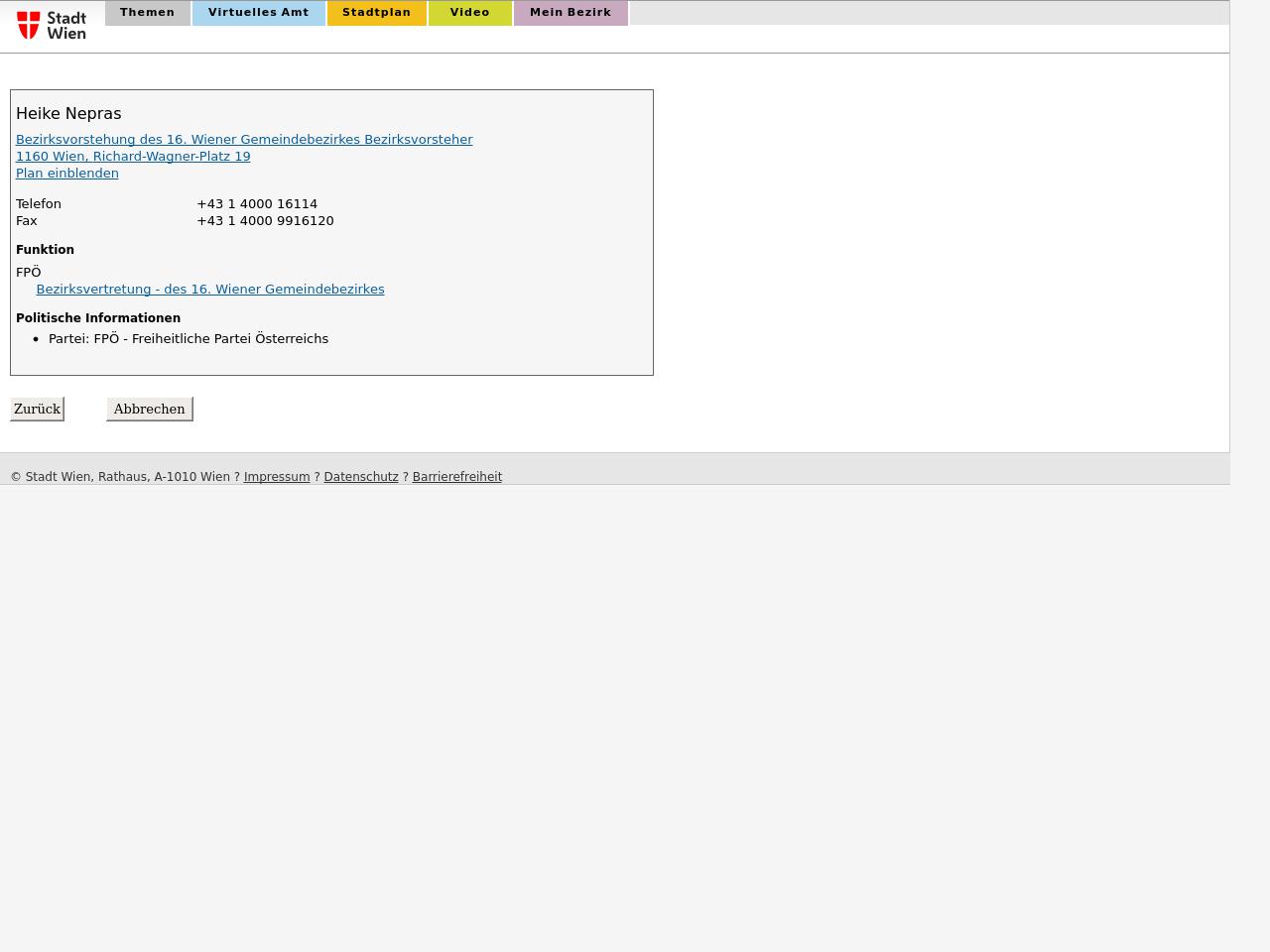Open the Datenschutz footer link
This screenshot has height=952, width=1270.
pyautogui.click(x=361, y=477)
